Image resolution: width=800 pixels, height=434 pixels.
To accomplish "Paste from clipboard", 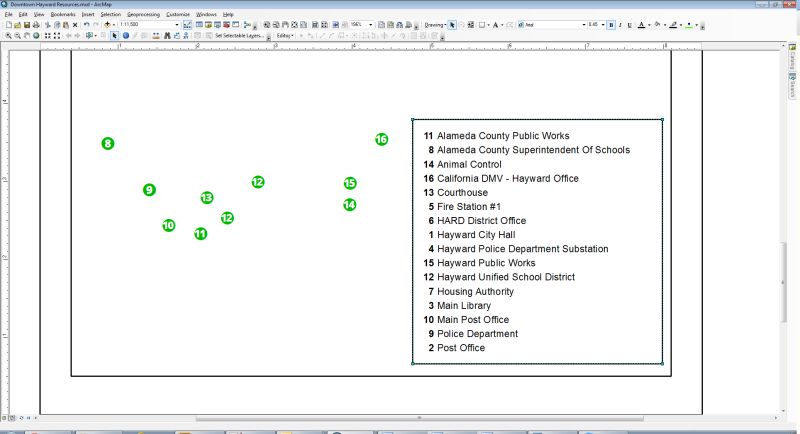I will 66,24.
